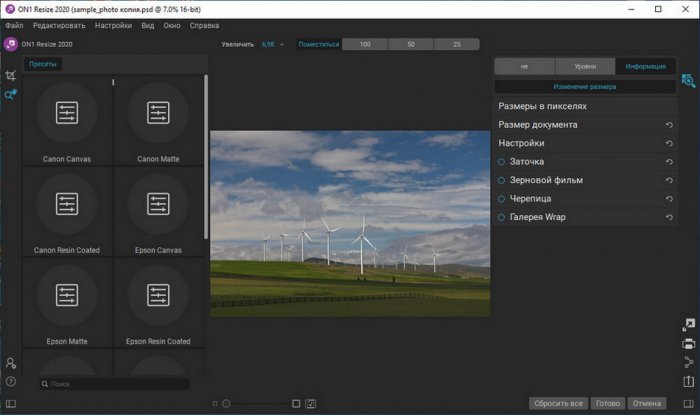Click the Поместиться fit button

click(x=319, y=44)
